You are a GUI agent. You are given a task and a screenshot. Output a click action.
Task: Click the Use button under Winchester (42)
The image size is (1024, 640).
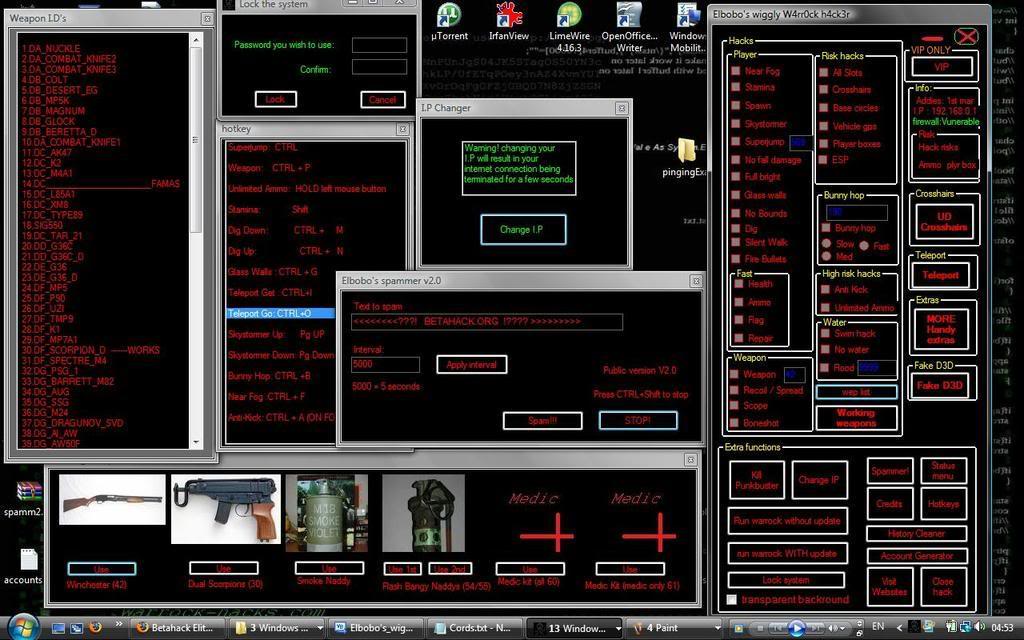tap(101, 569)
